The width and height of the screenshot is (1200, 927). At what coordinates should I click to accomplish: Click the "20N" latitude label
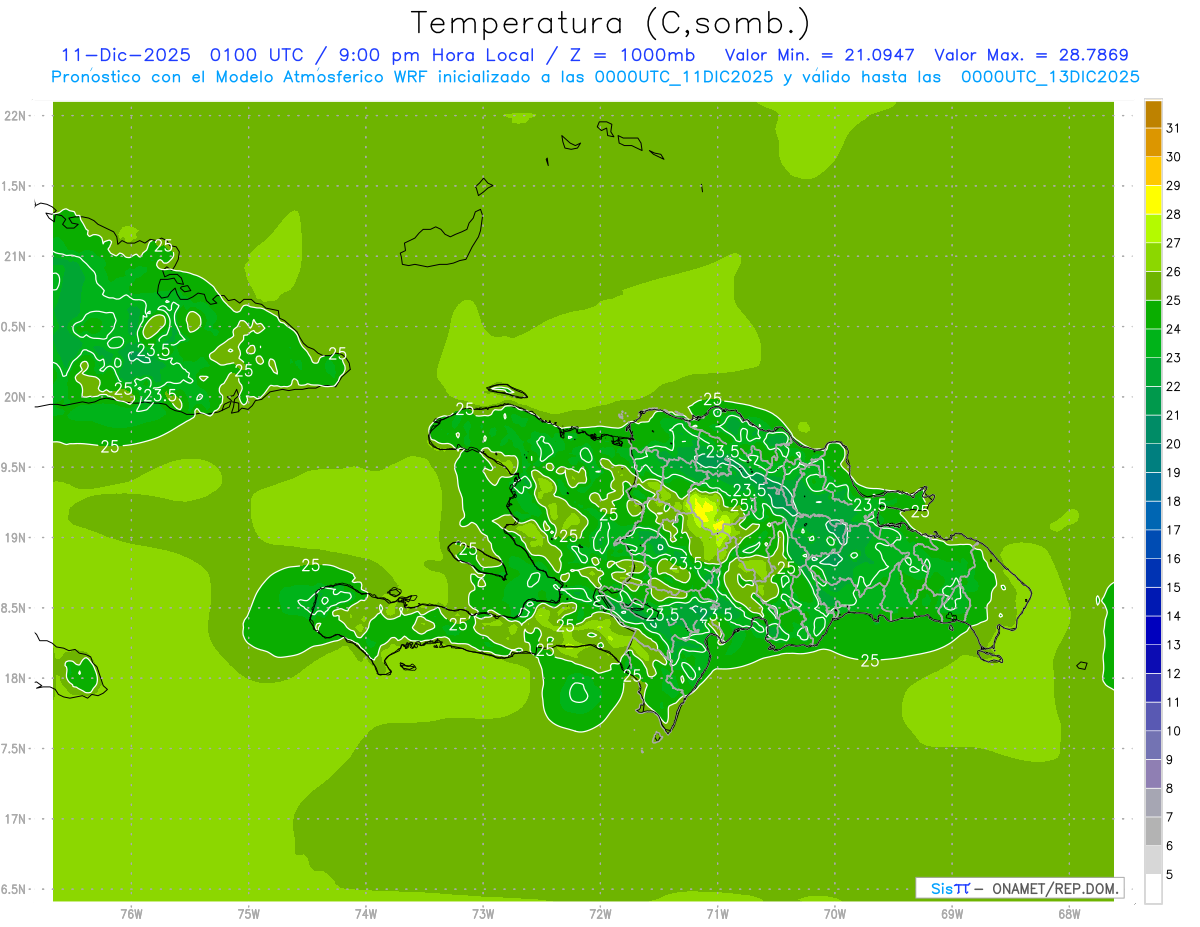(x=15, y=398)
